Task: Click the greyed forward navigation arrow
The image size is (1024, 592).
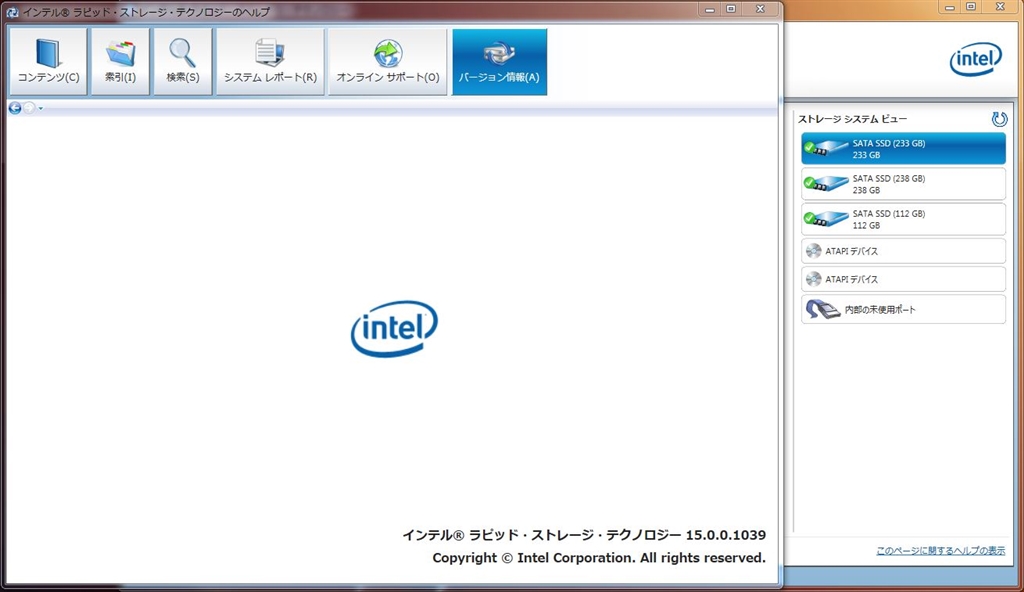Action: tap(29, 108)
